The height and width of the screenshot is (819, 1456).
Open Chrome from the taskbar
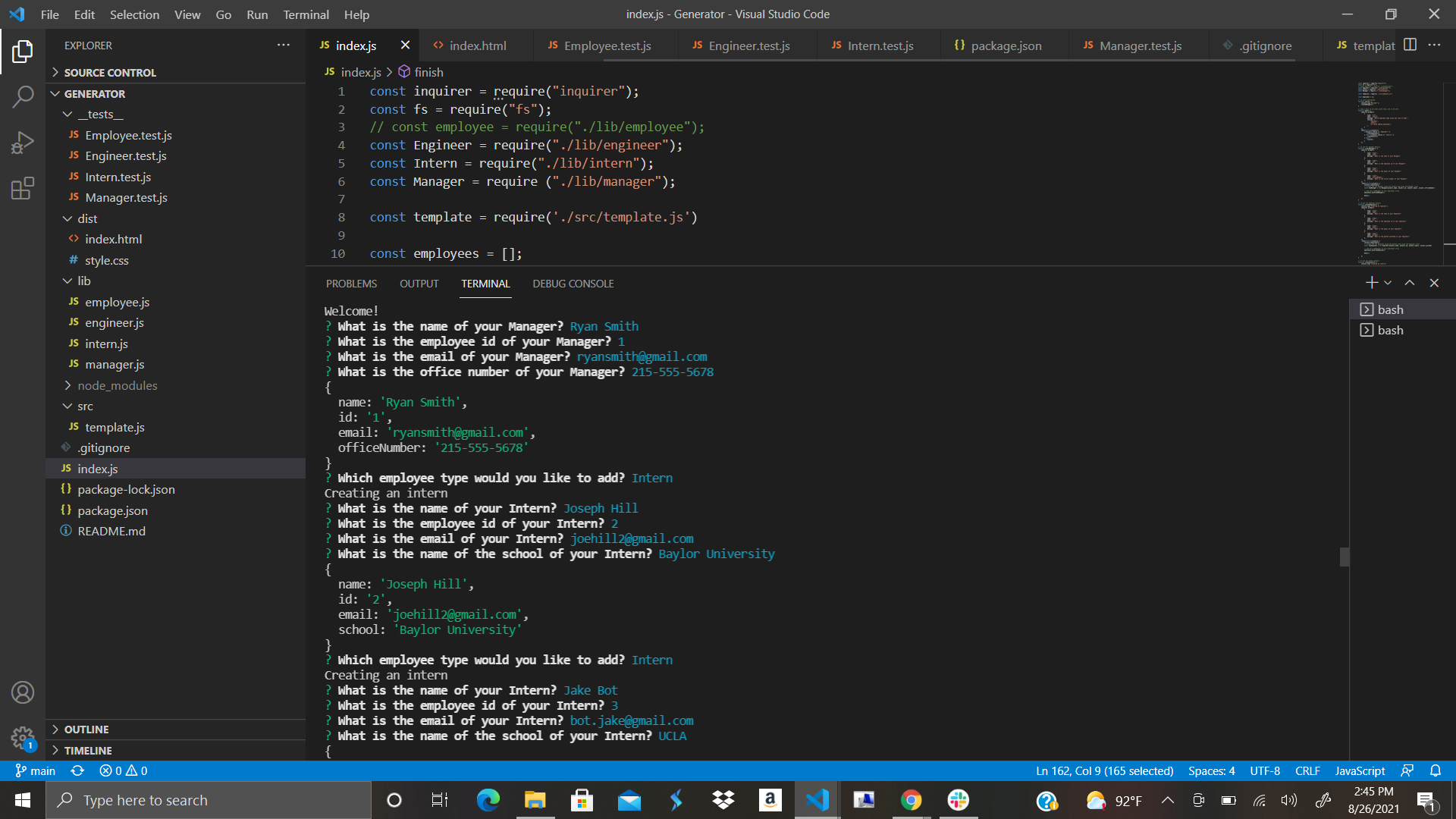911,800
